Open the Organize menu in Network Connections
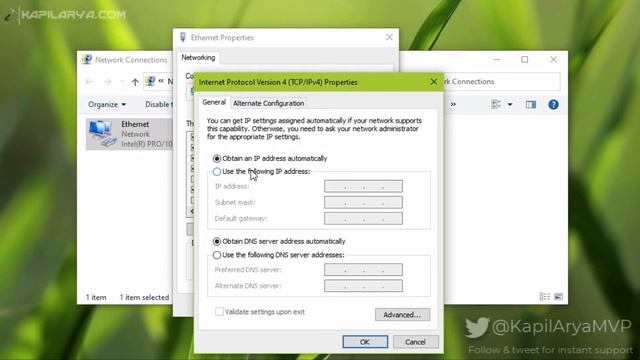Viewport: 640px width, 360px height. pyautogui.click(x=107, y=104)
